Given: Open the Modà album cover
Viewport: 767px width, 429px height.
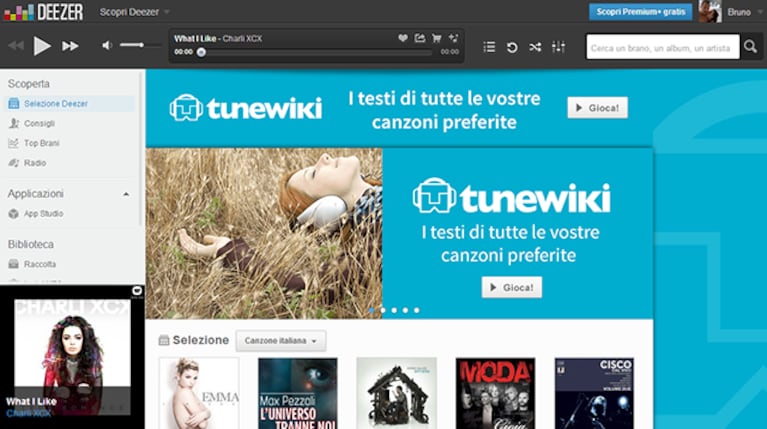Looking at the screenshot, I should click(x=495, y=393).
